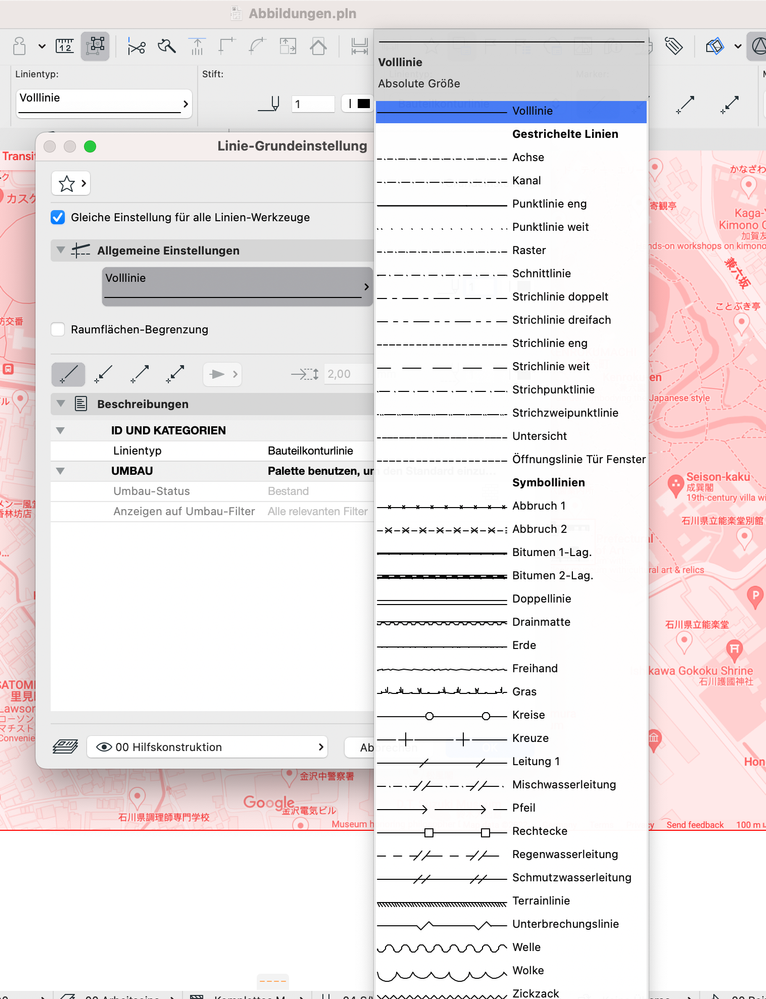Choose Doppellinie line type
The width and height of the screenshot is (766, 999).
tap(511, 599)
